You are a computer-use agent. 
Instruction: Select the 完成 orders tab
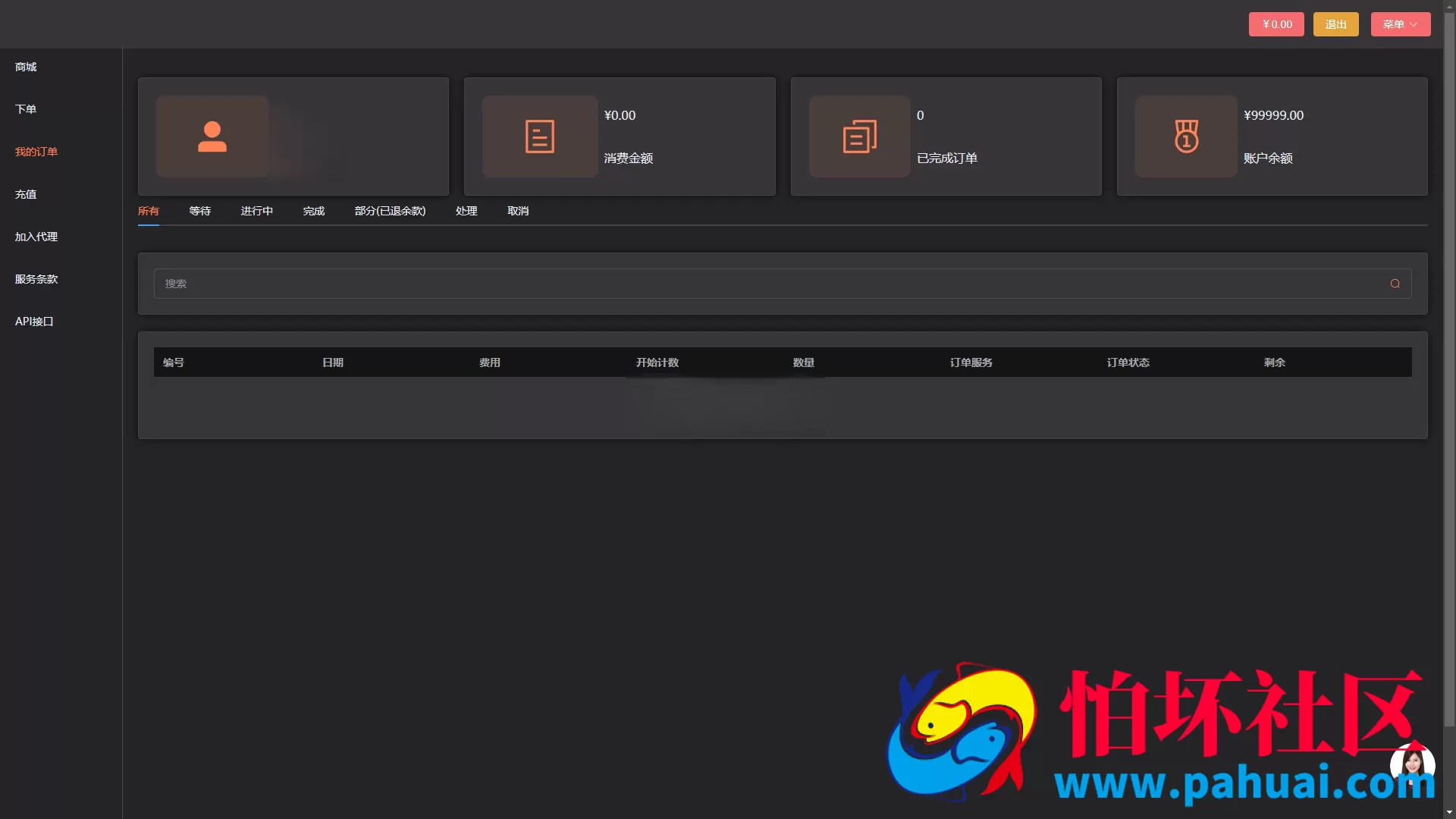point(314,211)
